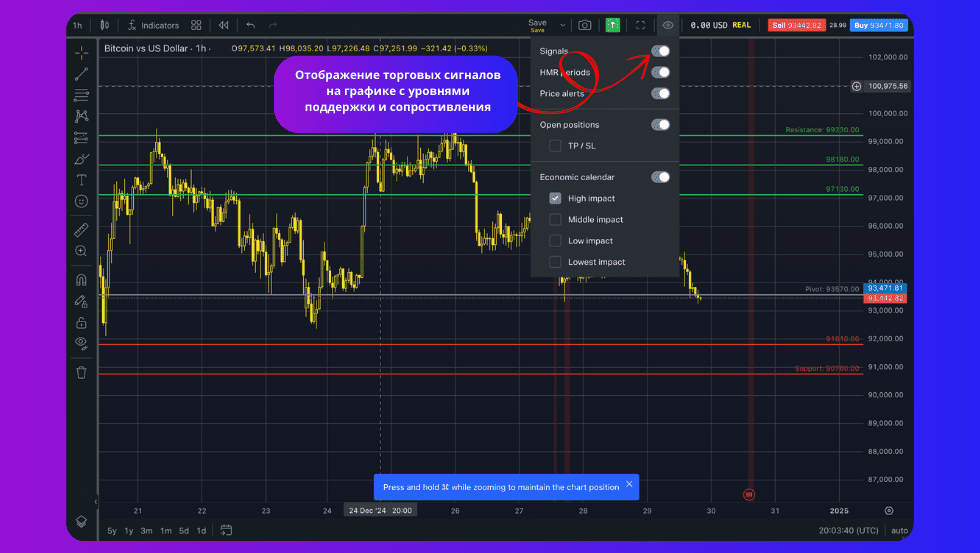
Task: Set the chart range to 1m
Action: tap(166, 531)
